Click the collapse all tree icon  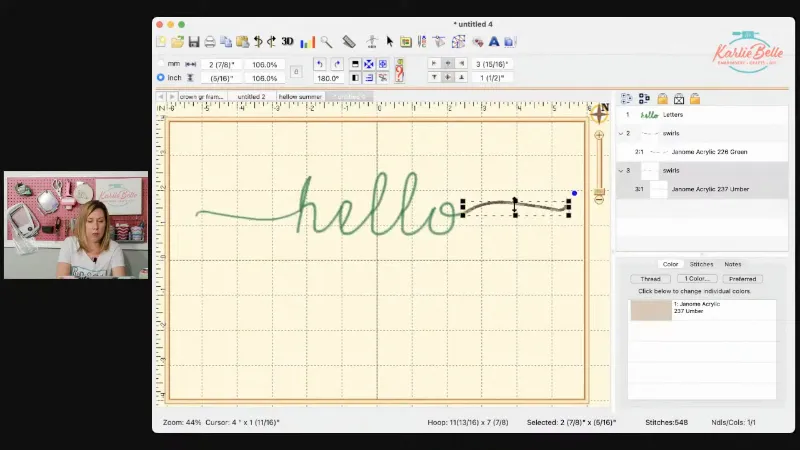point(644,98)
